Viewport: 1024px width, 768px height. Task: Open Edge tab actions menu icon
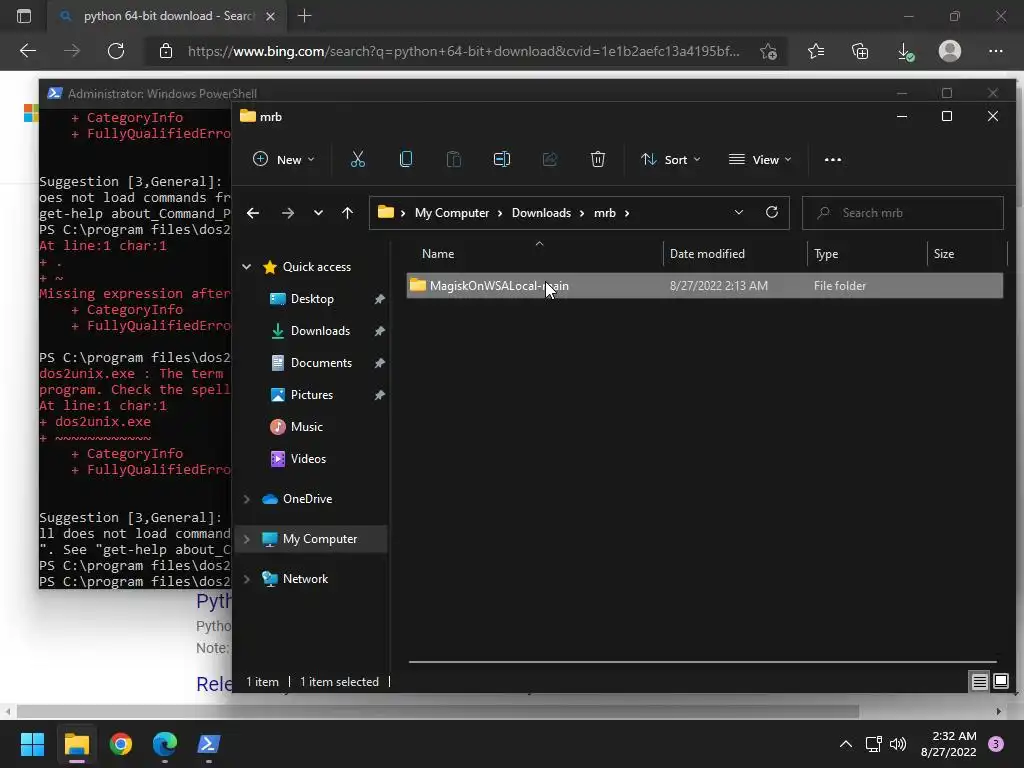(24, 16)
